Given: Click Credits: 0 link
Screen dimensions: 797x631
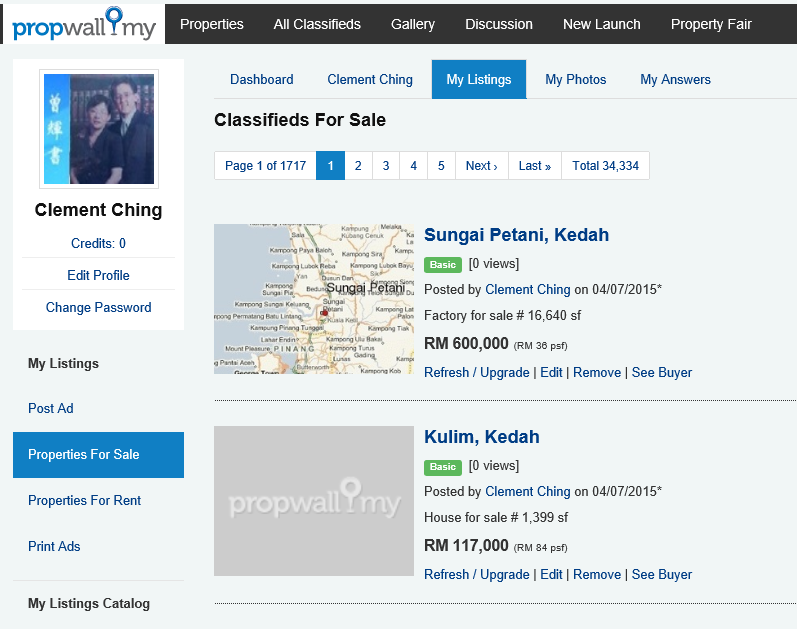Looking at the screenshot, I should pos(99,244).
